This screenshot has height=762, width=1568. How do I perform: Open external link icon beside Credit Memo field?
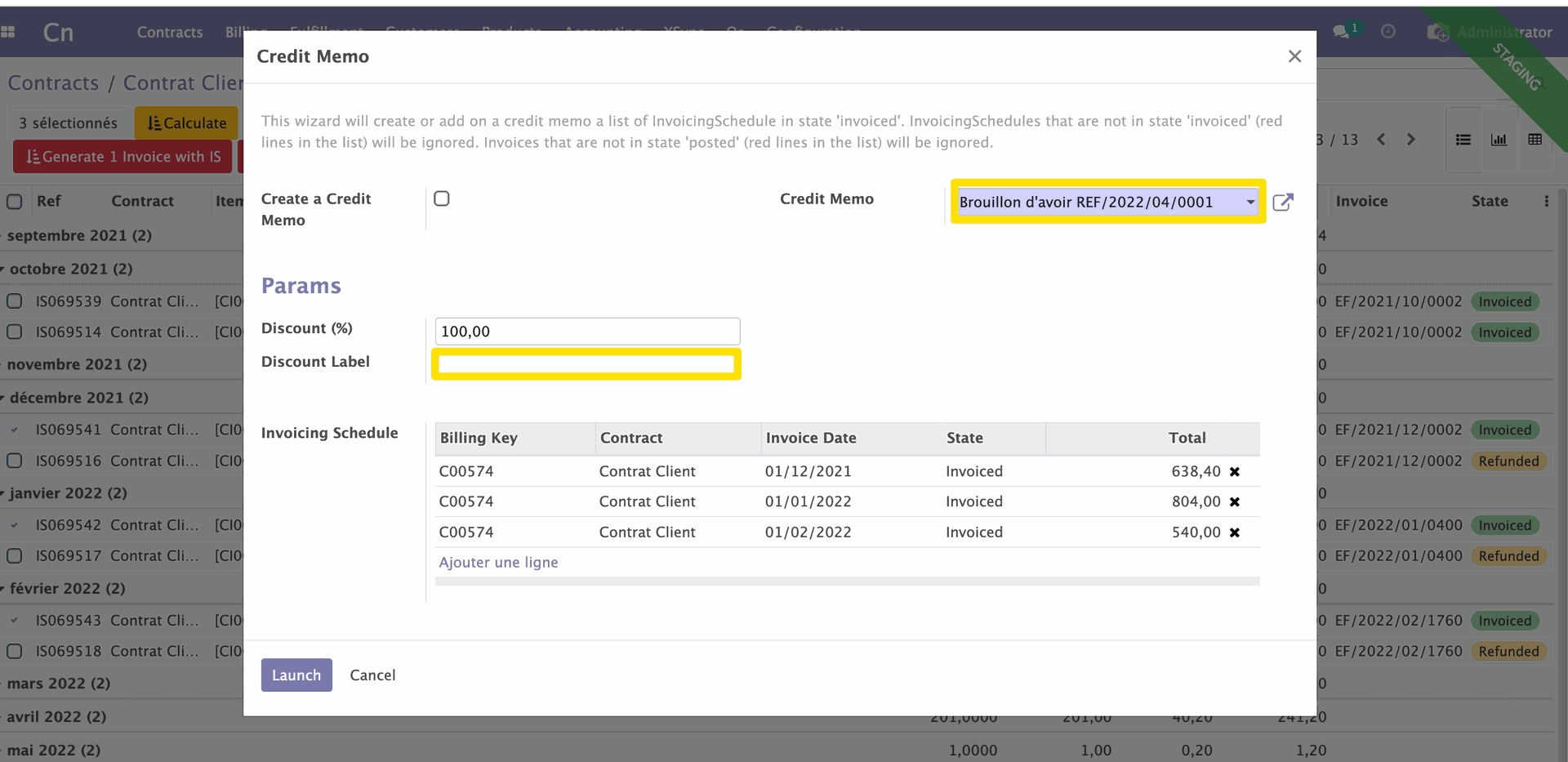1283,202
